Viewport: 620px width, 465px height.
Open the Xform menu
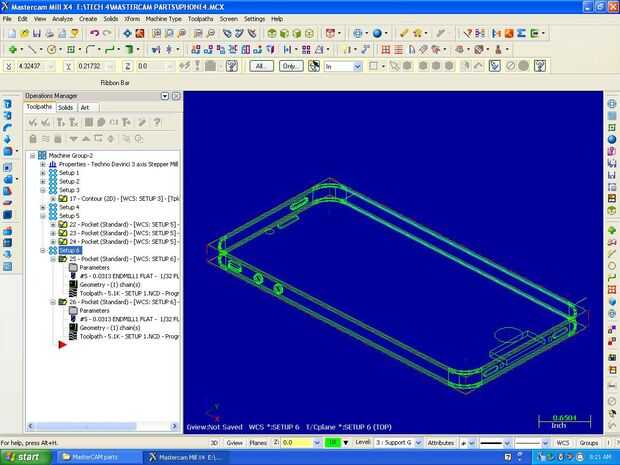pyautogui.click(x=132, y=19)
